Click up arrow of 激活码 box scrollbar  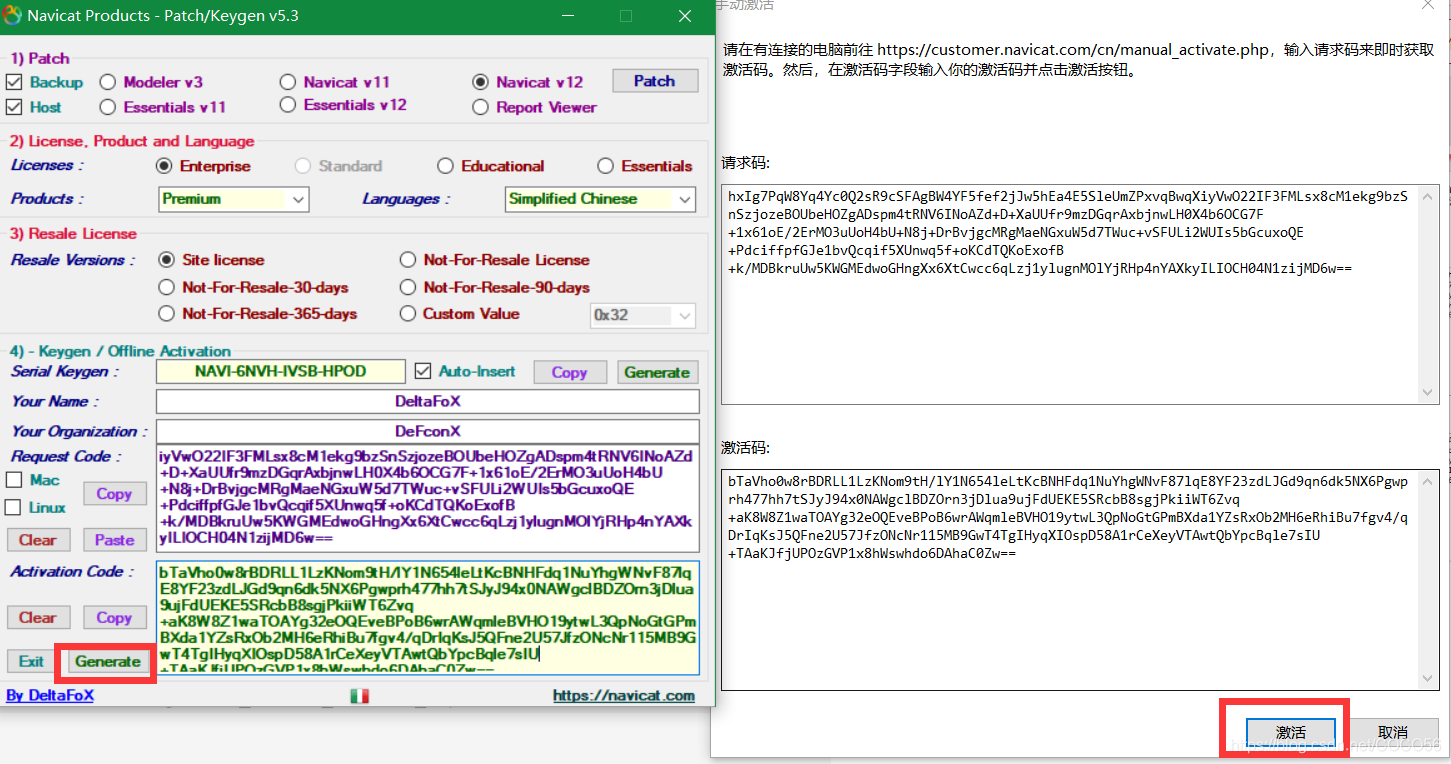pyautogui.click(x=1430, y=480)
